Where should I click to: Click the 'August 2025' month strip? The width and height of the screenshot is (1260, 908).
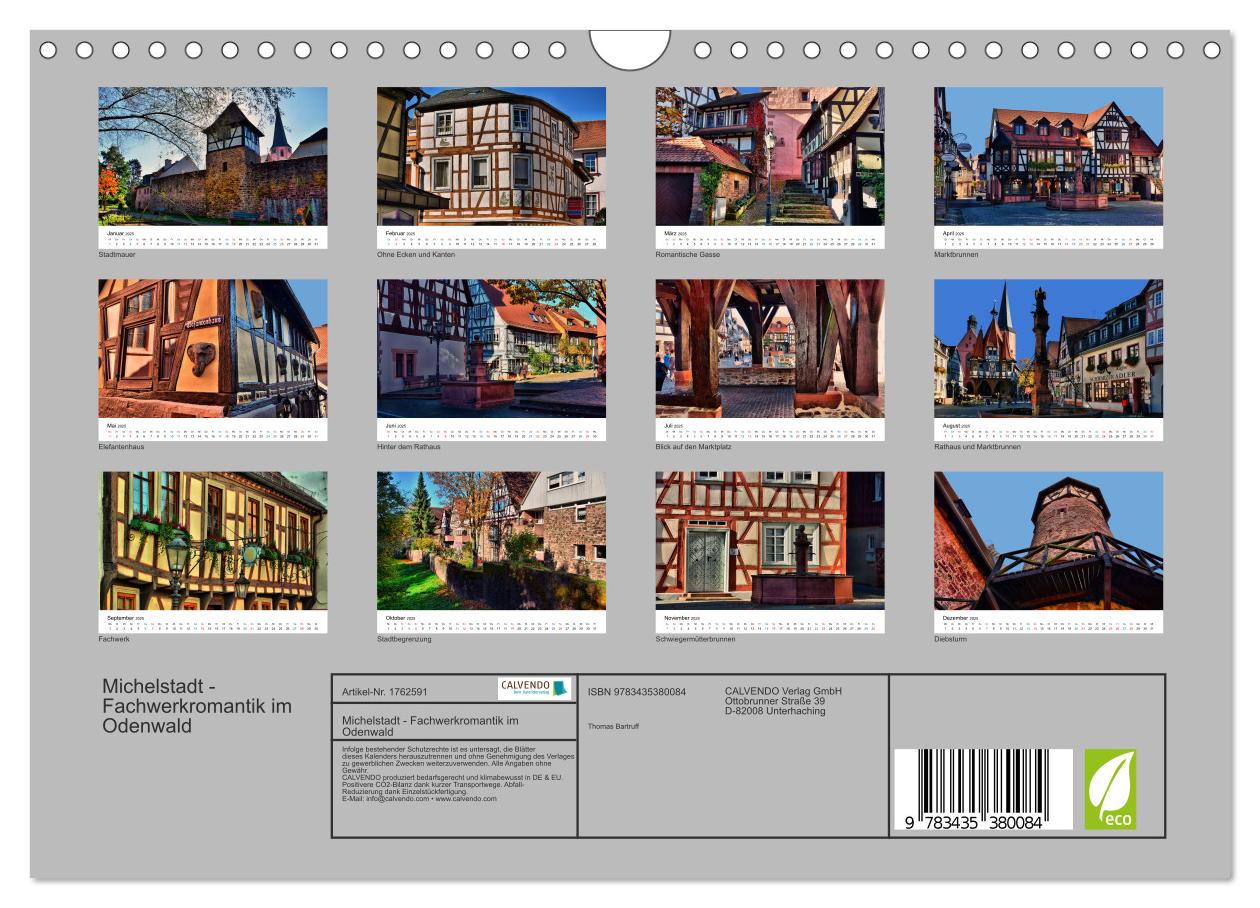point(1049,430)
